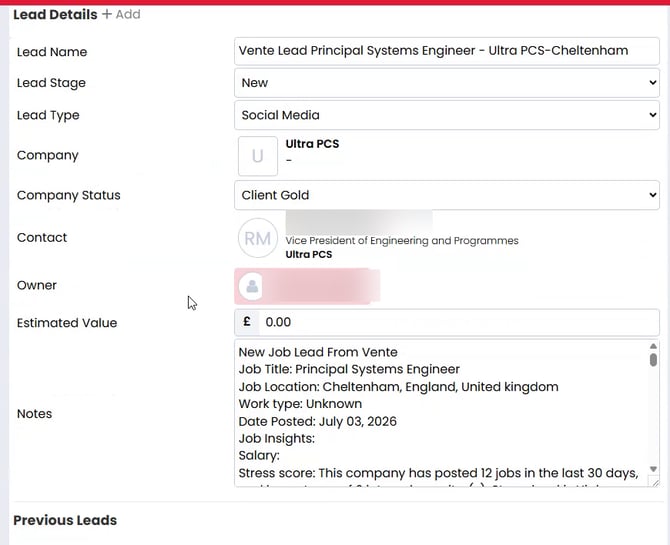Click the Previous Leads heading

pos(65,520)
